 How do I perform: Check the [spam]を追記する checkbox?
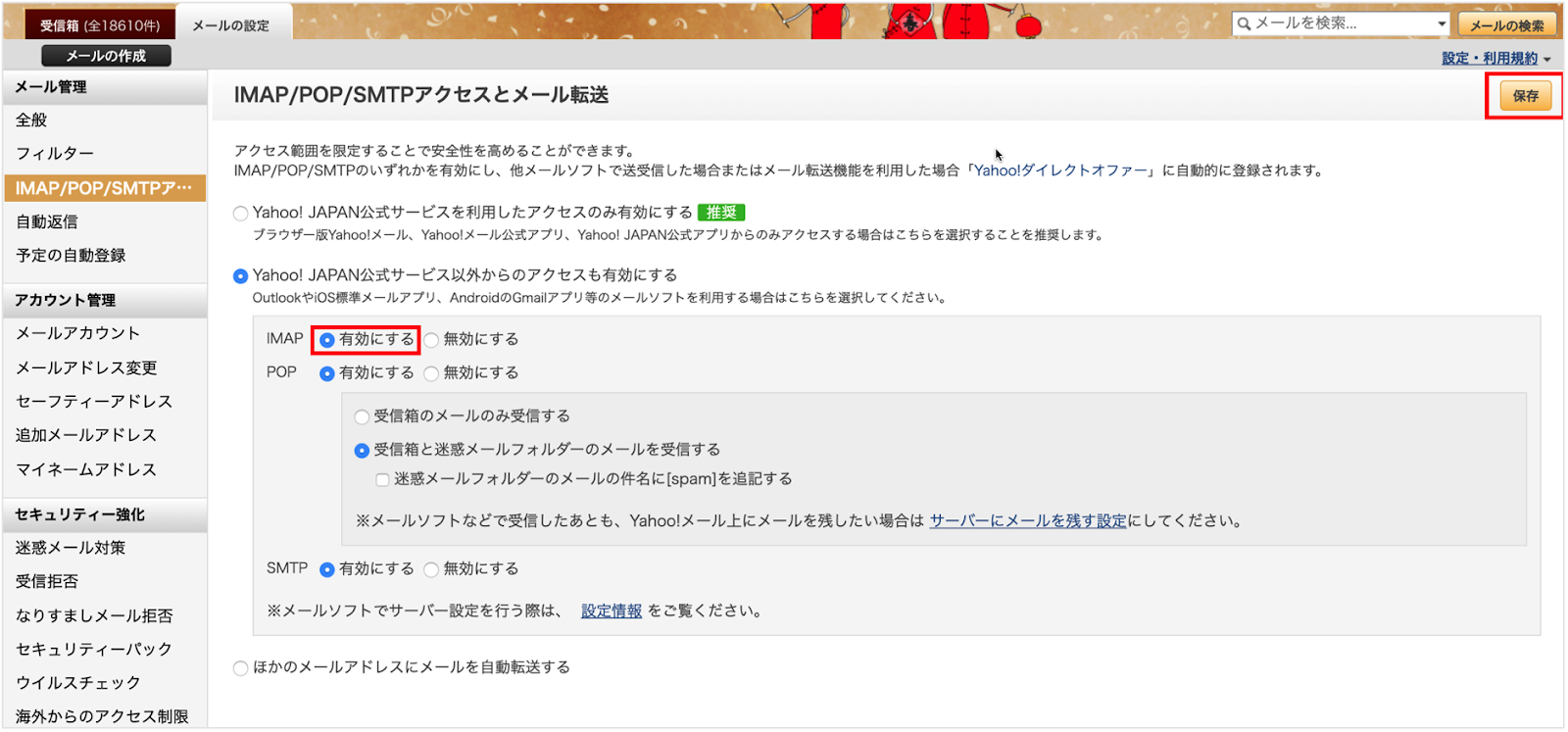click(x=382, y=480)
